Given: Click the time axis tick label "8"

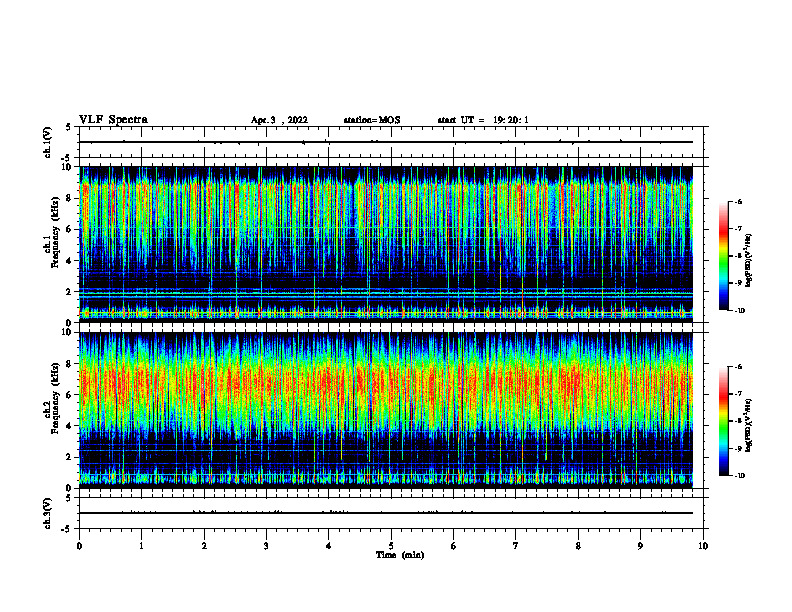Looking at the screenshot, I should (578, 546).
